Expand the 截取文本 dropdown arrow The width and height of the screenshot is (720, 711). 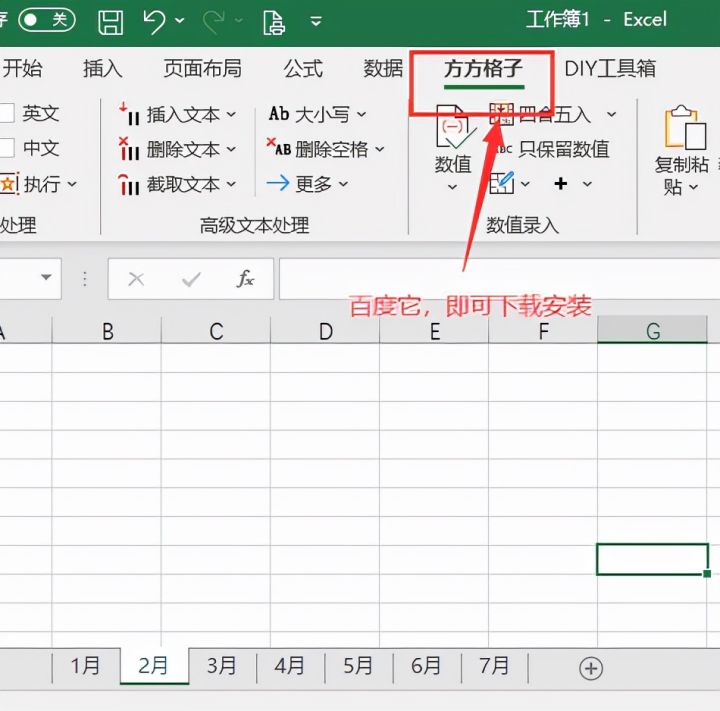click(x=231, y=184)
